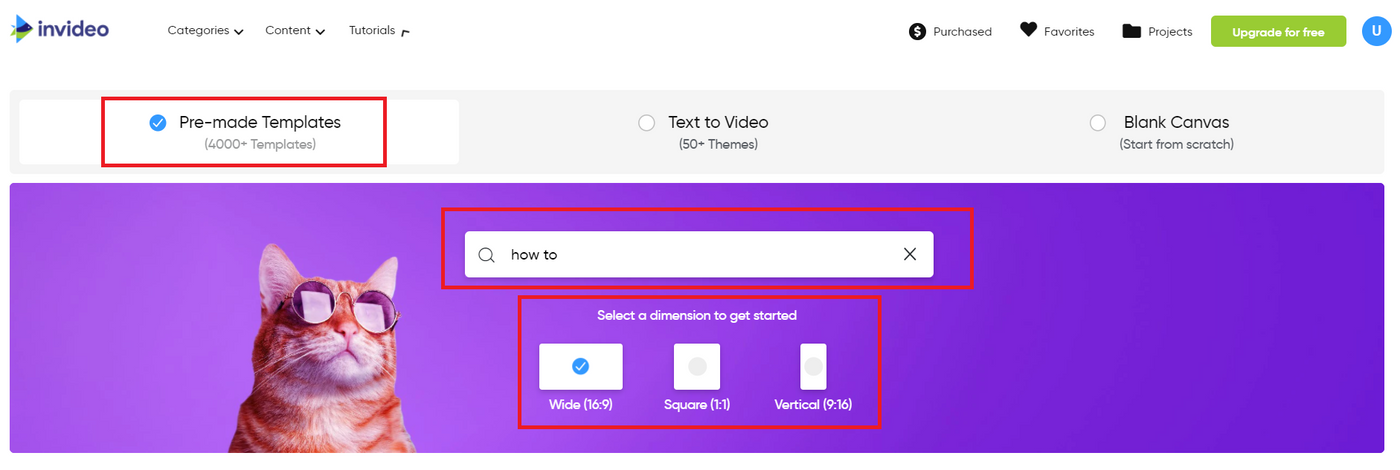Expand the Content dropdown
Screen dimensions: 1400x470
point(295,31)
